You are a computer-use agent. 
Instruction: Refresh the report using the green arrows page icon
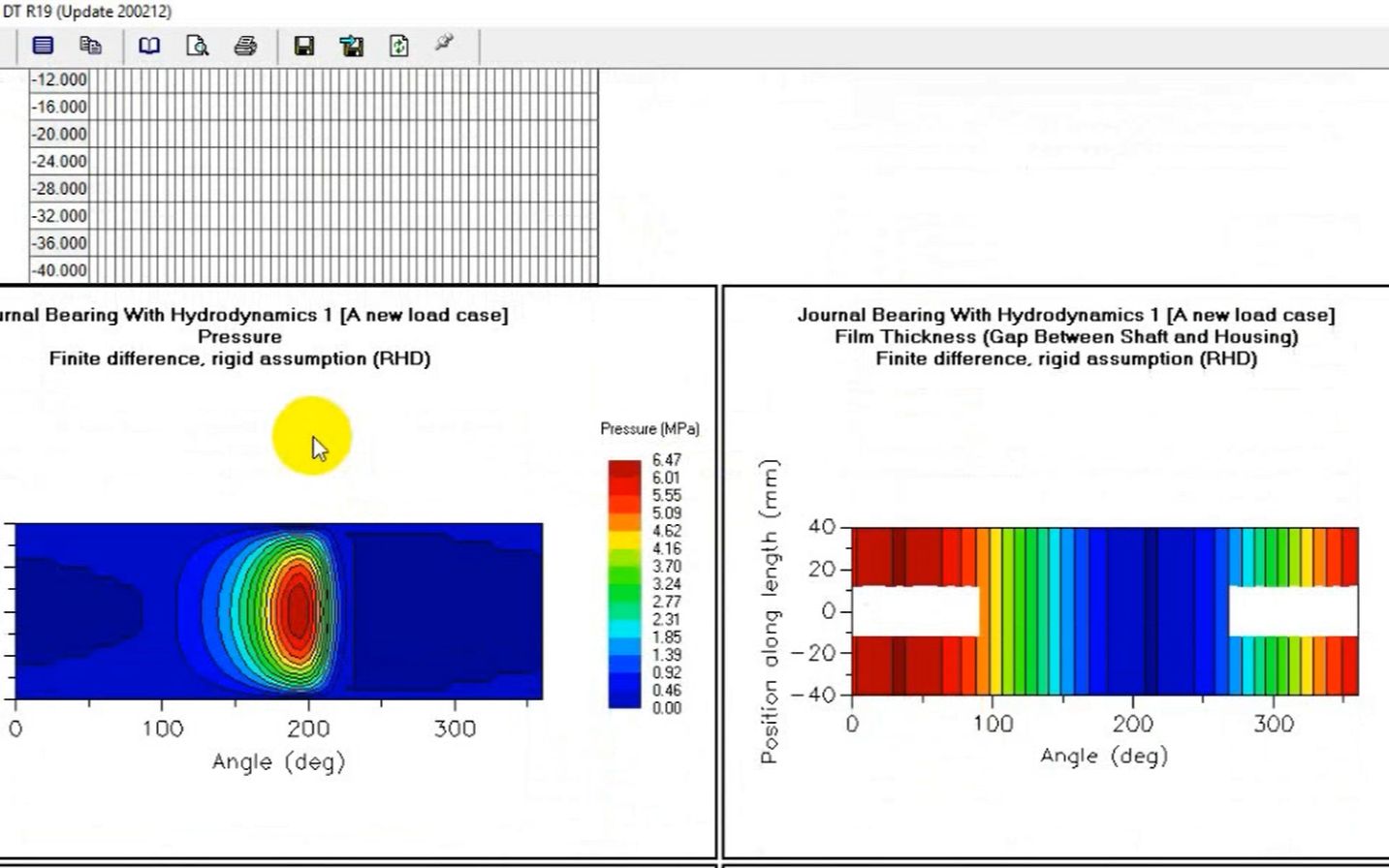point(399,46)
